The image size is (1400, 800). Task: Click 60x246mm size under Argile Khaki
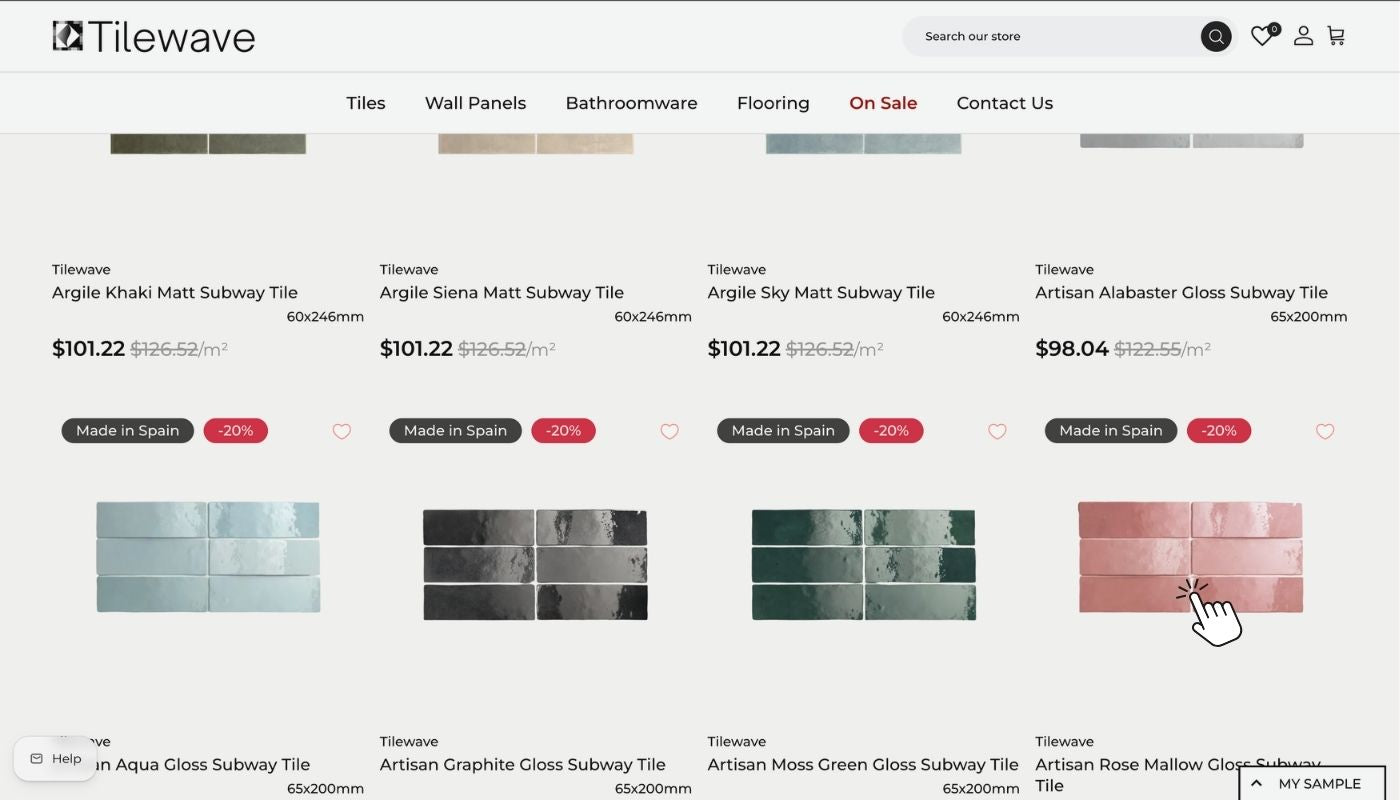pyautogui.click(x=325, y=317)
